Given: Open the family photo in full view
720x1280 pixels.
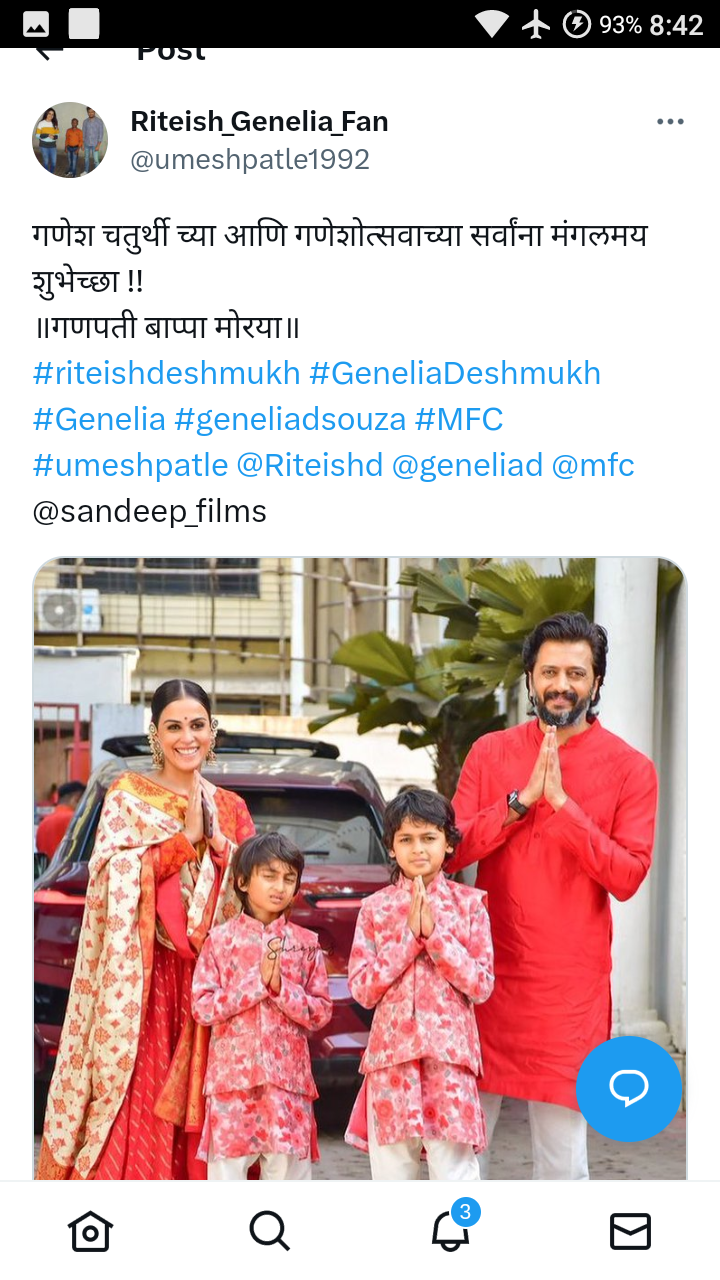Looking at the screenshot, I should point(360,868).
